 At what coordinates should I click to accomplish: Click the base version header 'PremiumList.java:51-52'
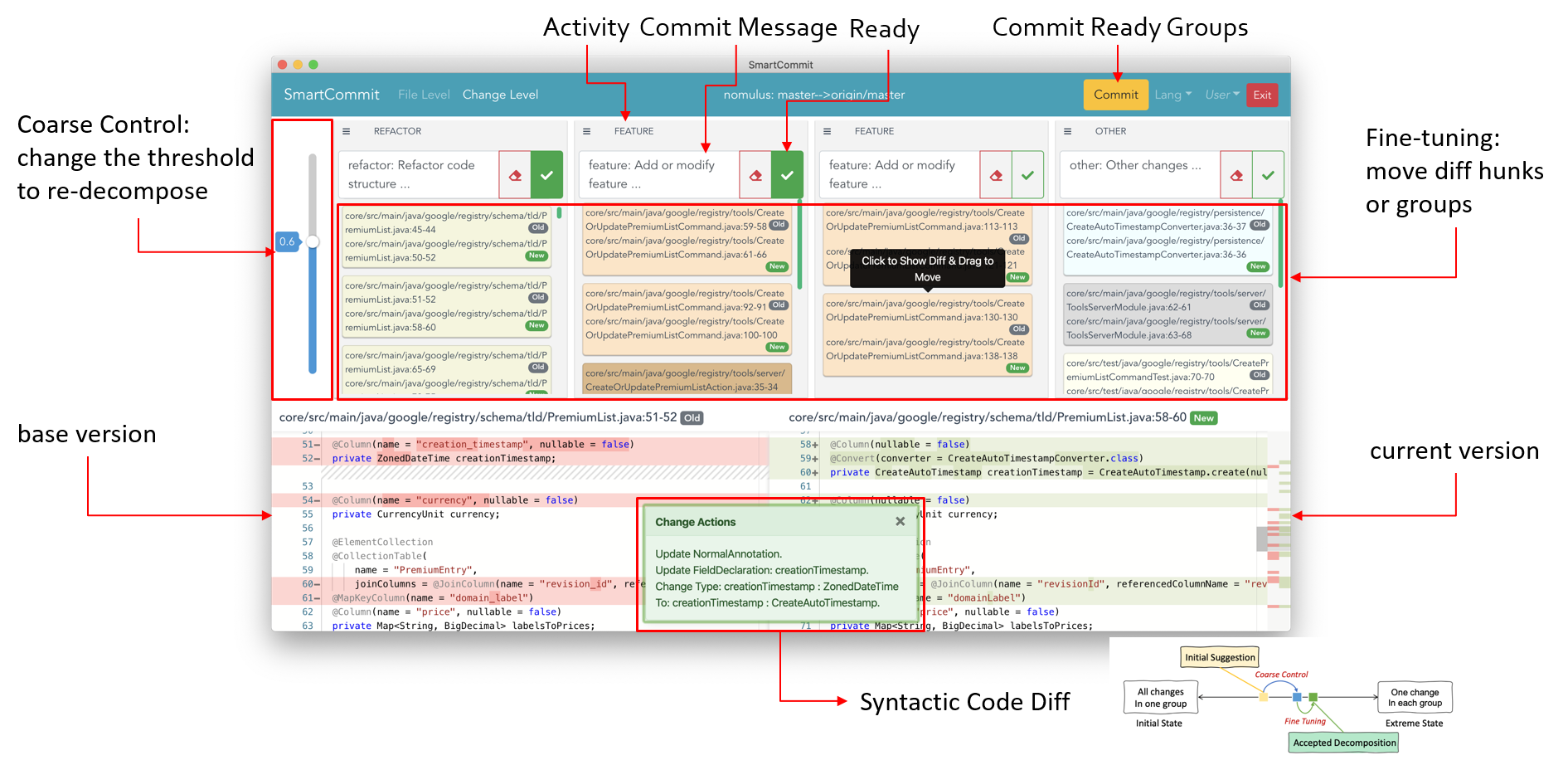pyautogui.click(x=478, y=417)
